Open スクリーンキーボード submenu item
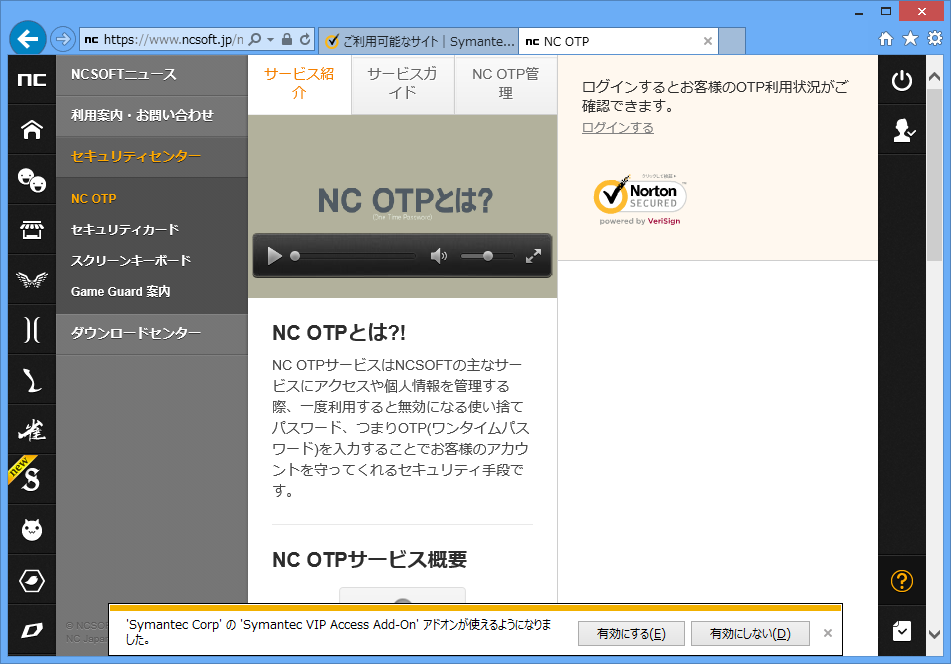 131,261
